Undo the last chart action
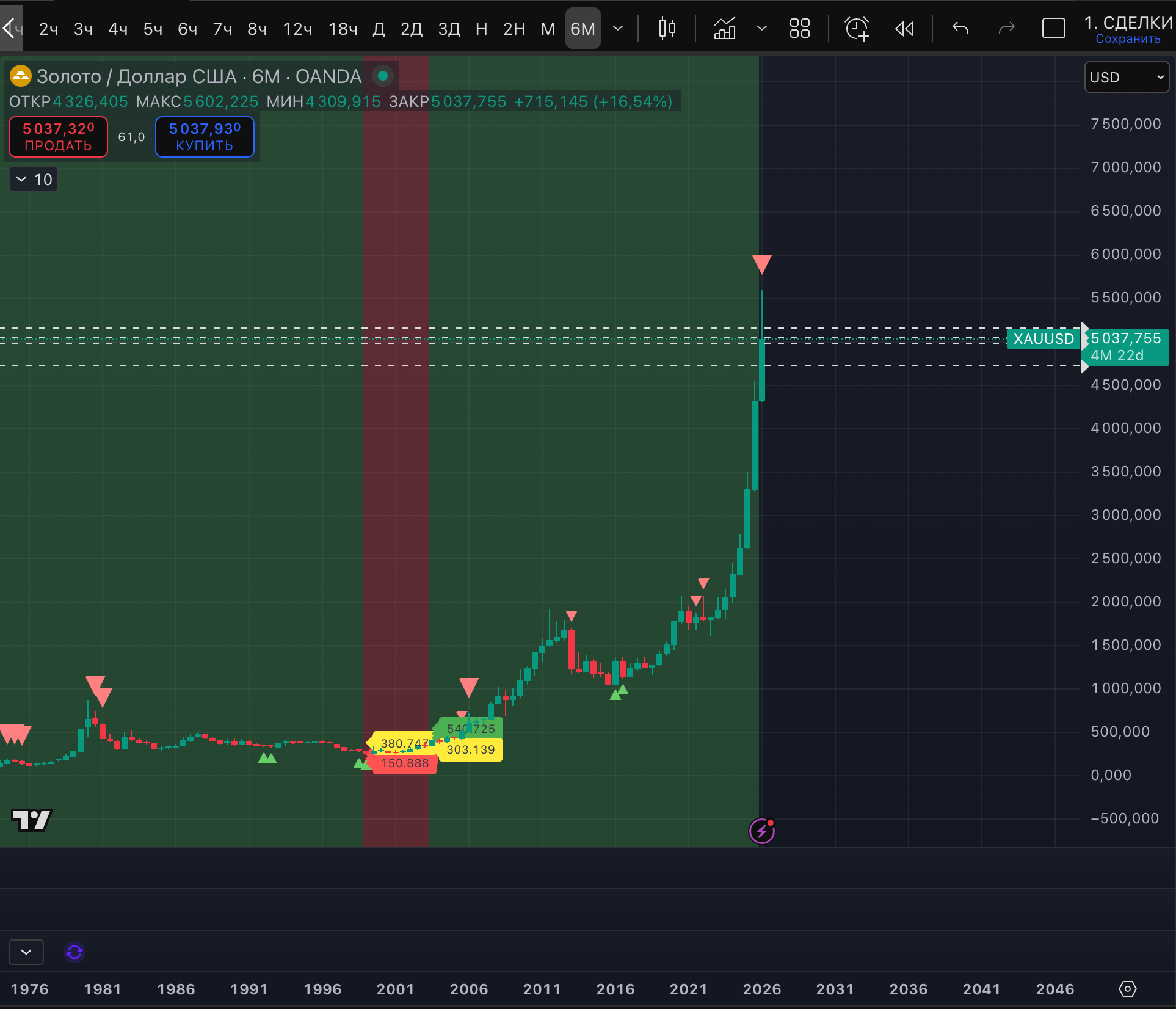 pyautogui.click(x=960, y=29)
